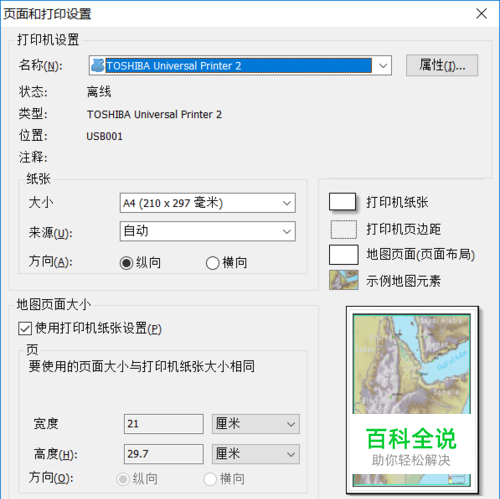
Task: Click the width 21 input field
Action: coord(164,424)
